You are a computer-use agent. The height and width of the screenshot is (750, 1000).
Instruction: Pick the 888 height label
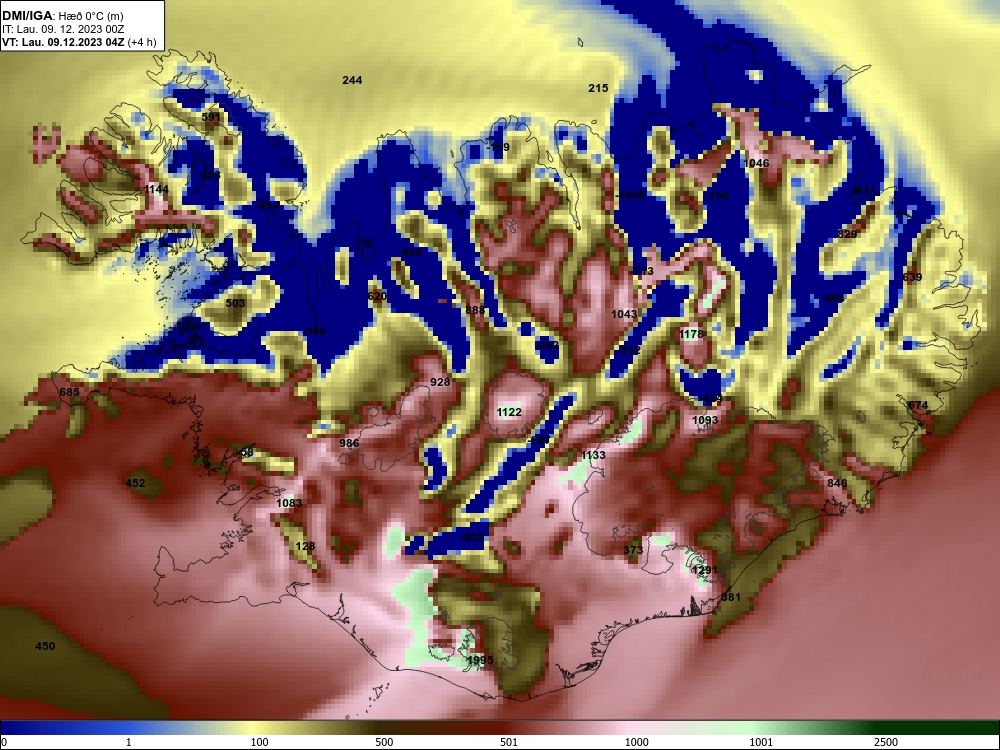point(475,310)
